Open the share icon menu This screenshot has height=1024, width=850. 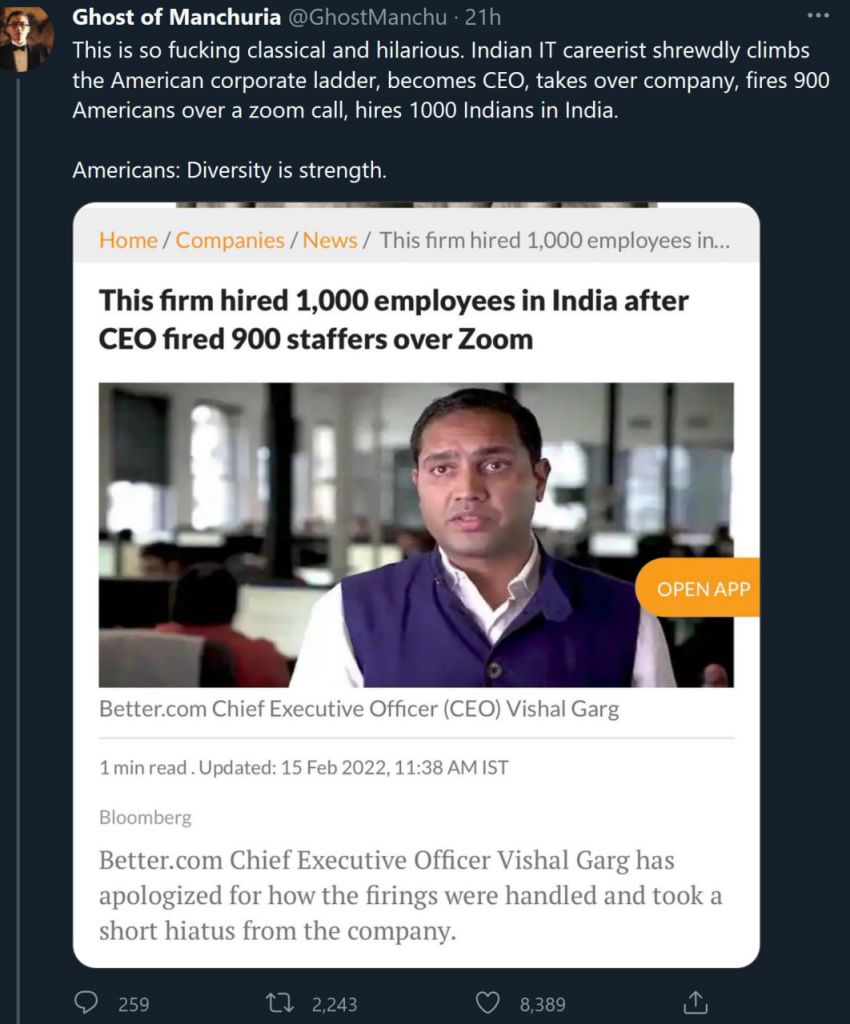click(696, 1003)
